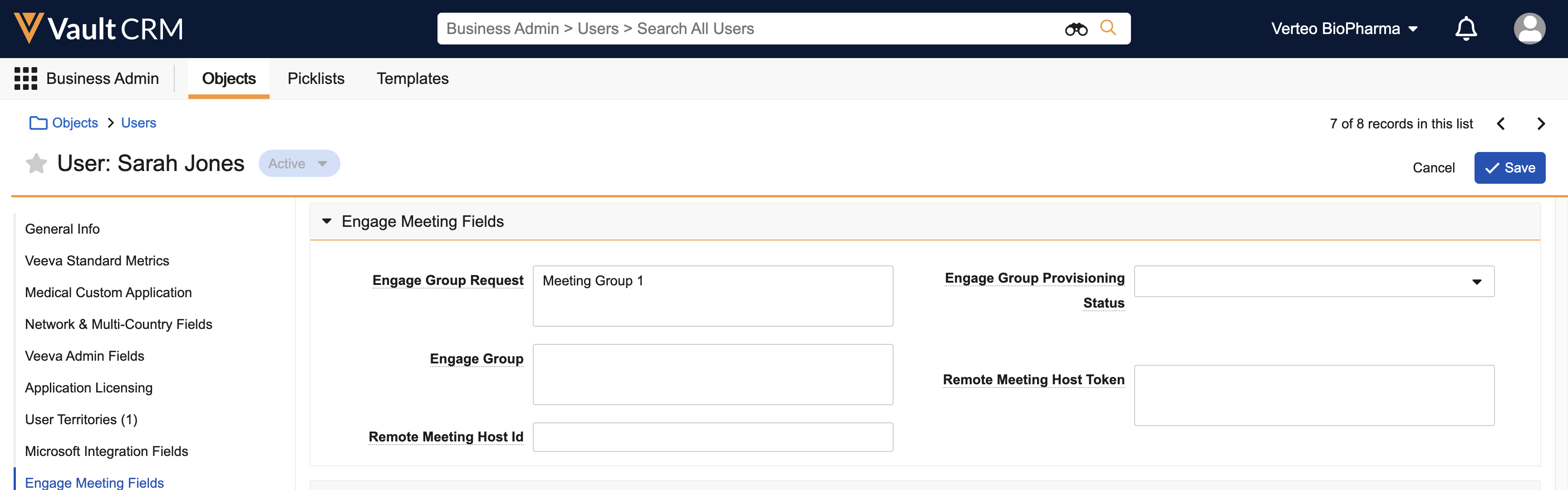The width and height of the screenshot is (1568, 490).
Task: Click the Cancel button
Action: (1433, 168)
